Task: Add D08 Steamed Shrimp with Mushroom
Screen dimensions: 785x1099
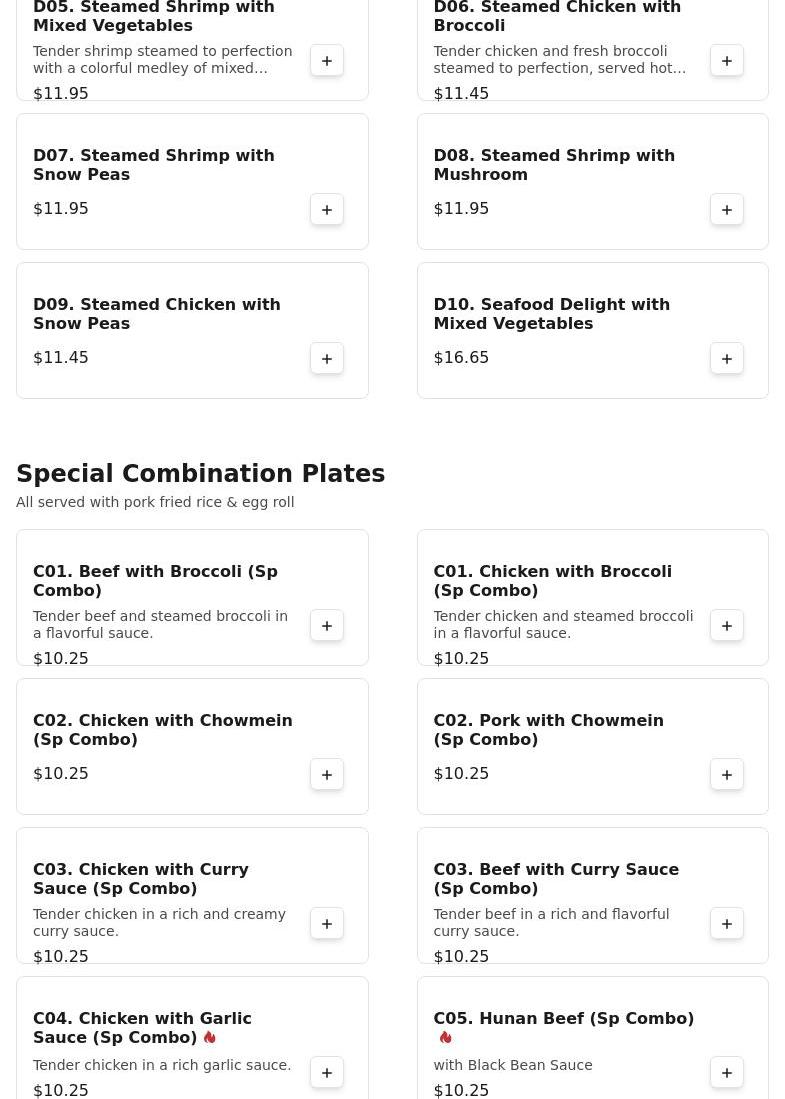Action: click(727, 210)
